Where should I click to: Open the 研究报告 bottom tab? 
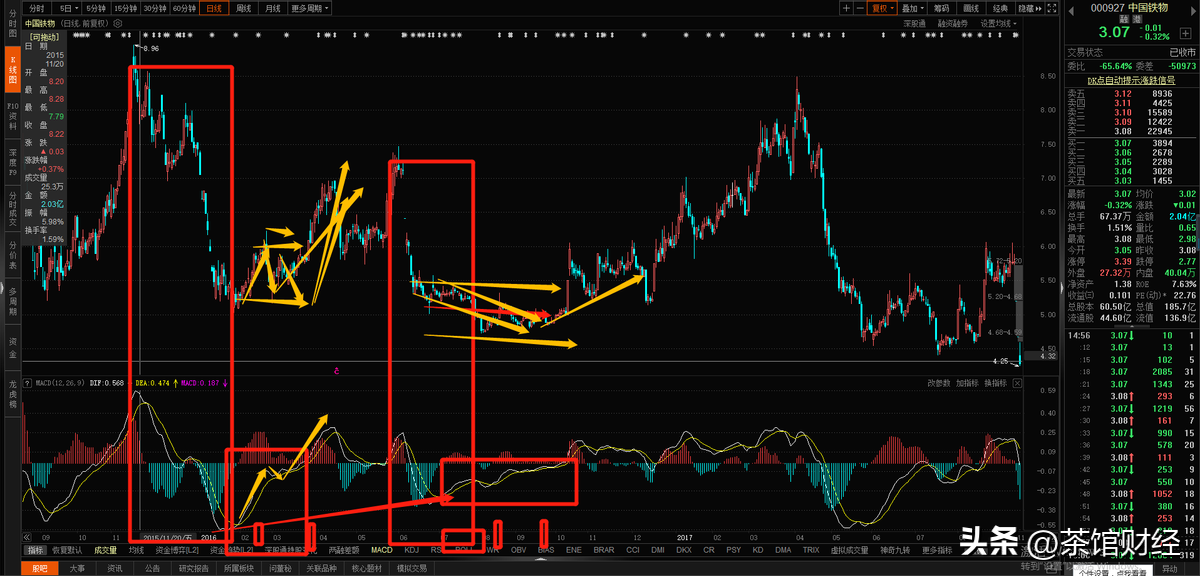point(195,568)
